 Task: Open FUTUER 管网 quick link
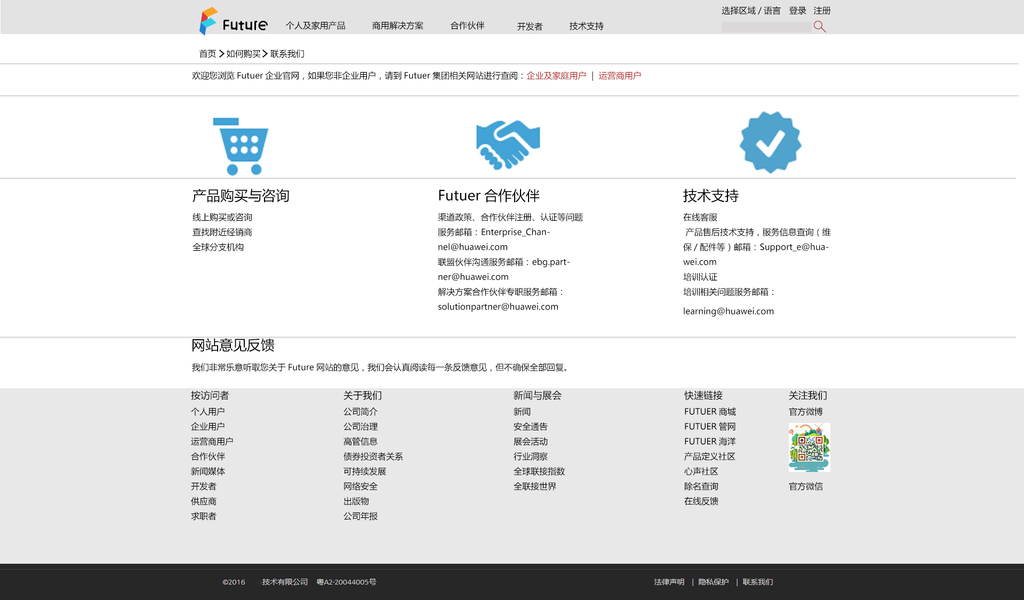[710, 426]
